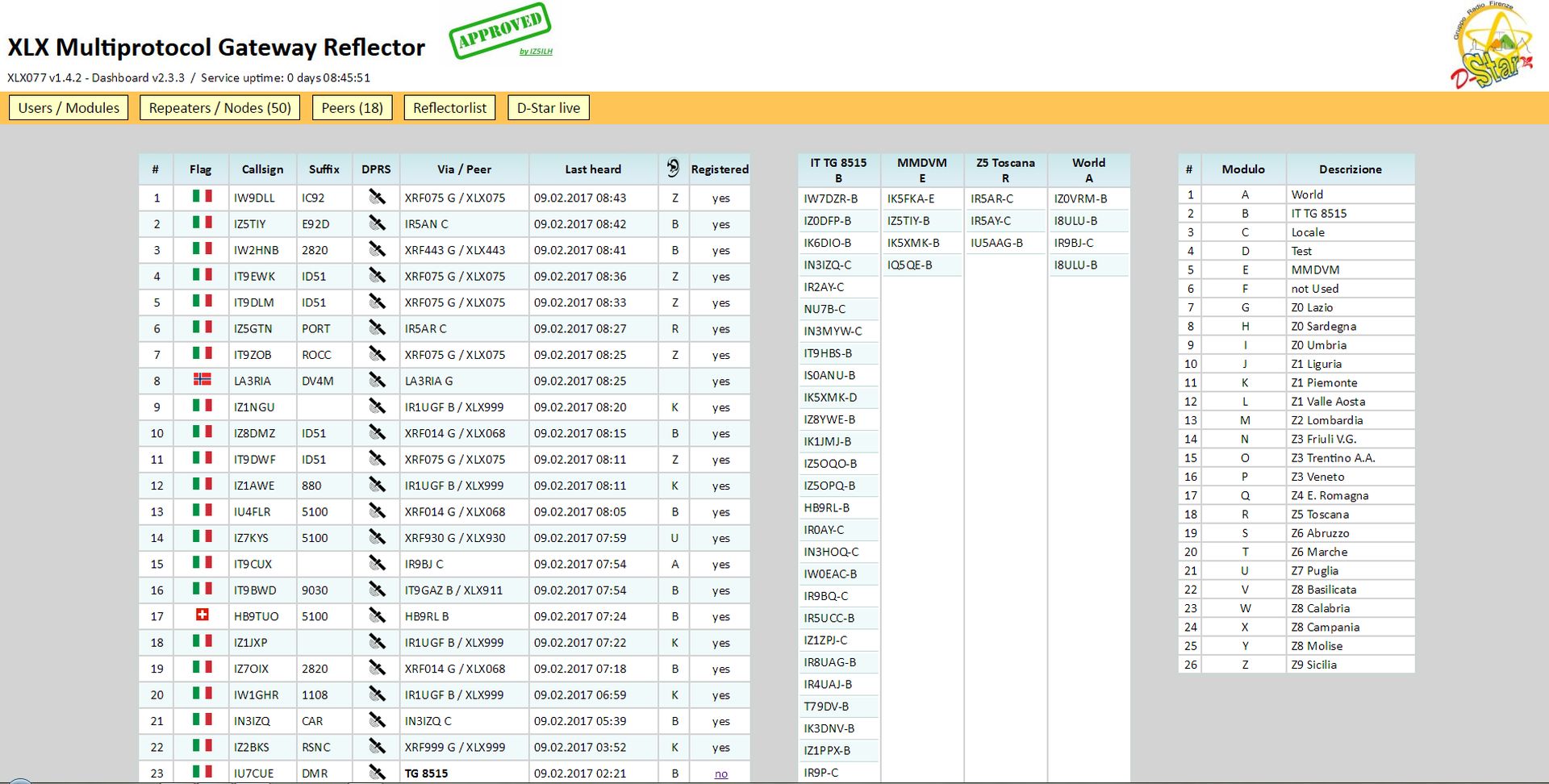Viewport: 1549px width, 784px height.
Task: Click the World A module header
Action: tap(1089, 170)
